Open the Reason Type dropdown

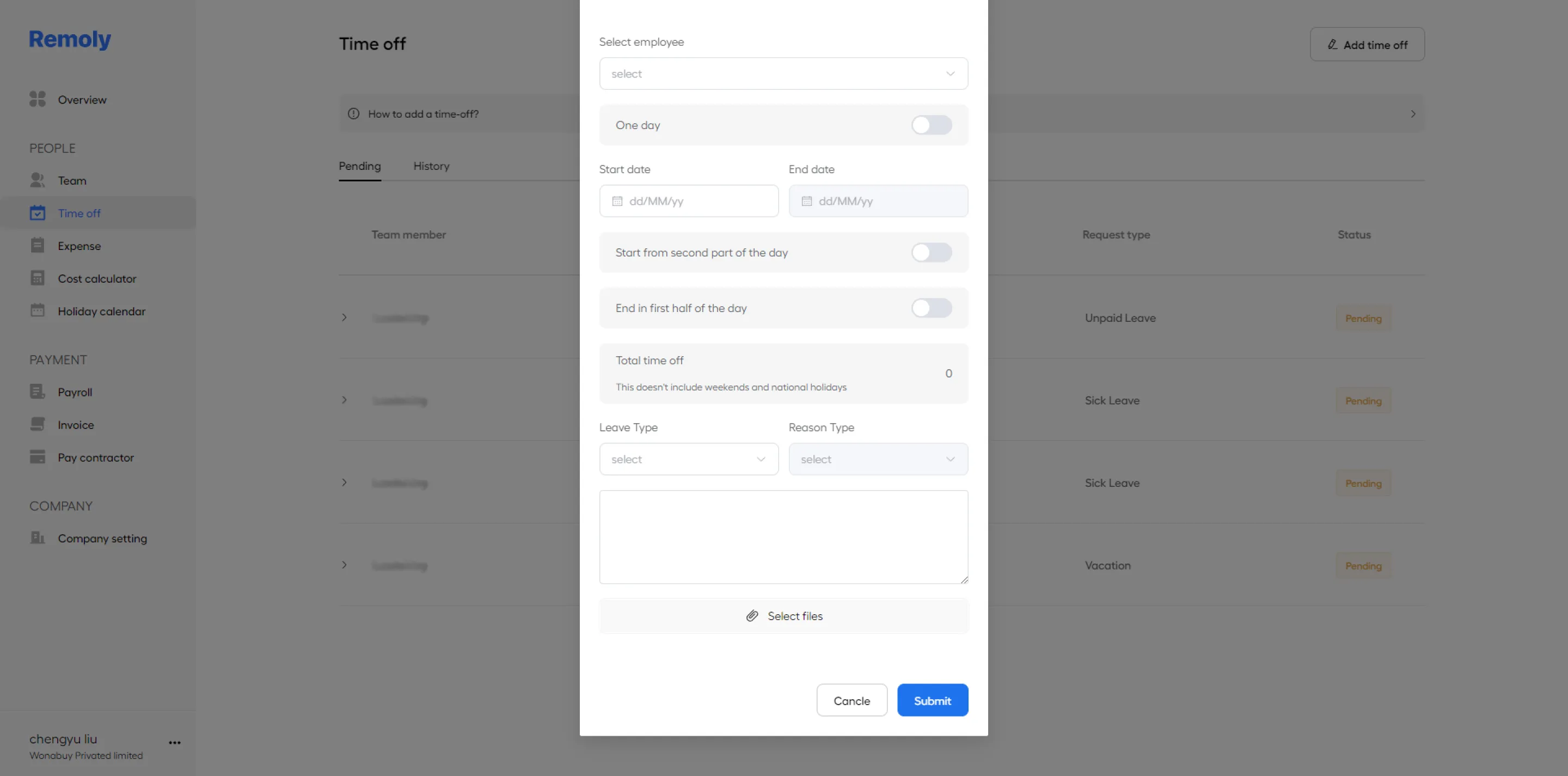point(878,459)
